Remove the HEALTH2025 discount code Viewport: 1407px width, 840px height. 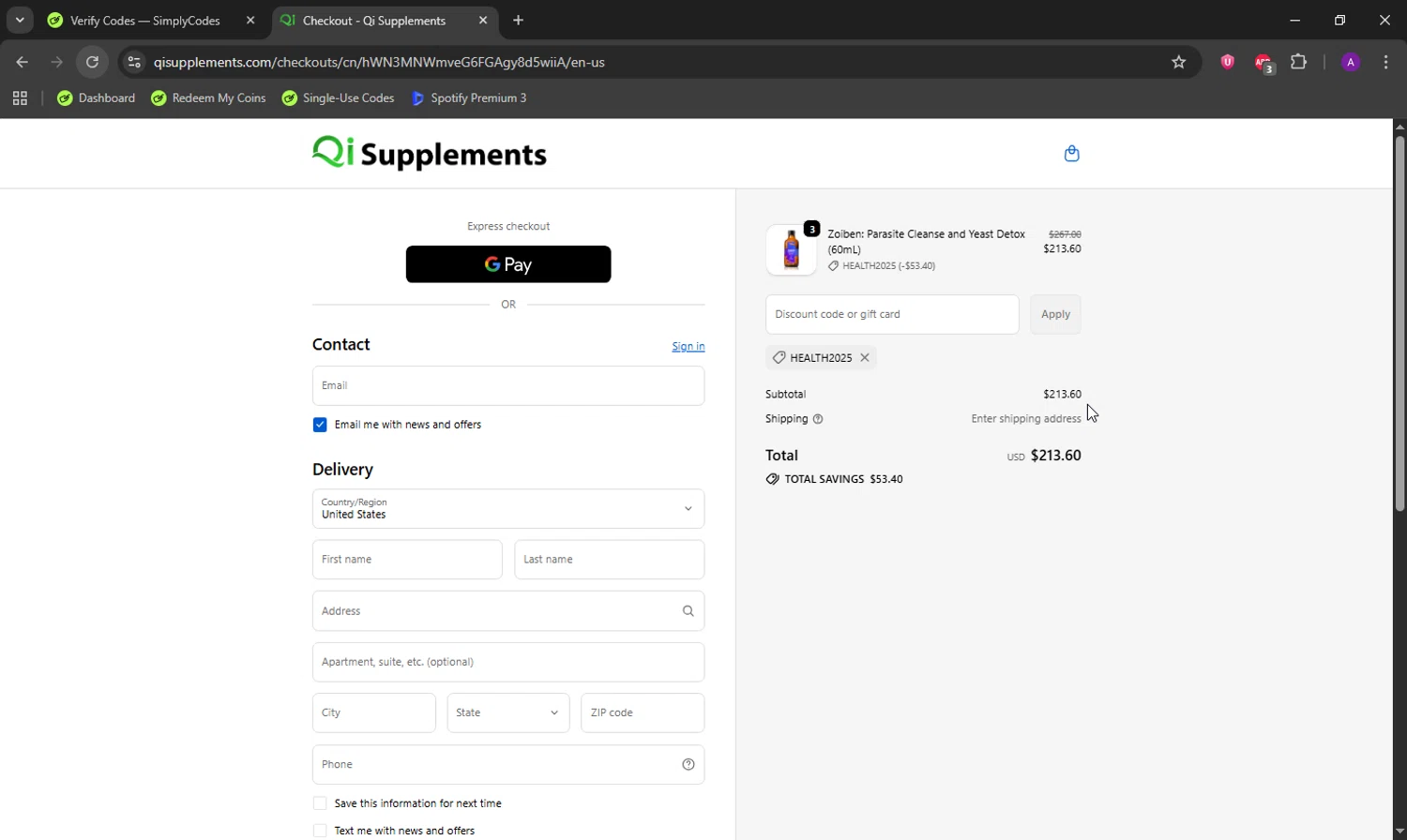[x=865, y=357]
